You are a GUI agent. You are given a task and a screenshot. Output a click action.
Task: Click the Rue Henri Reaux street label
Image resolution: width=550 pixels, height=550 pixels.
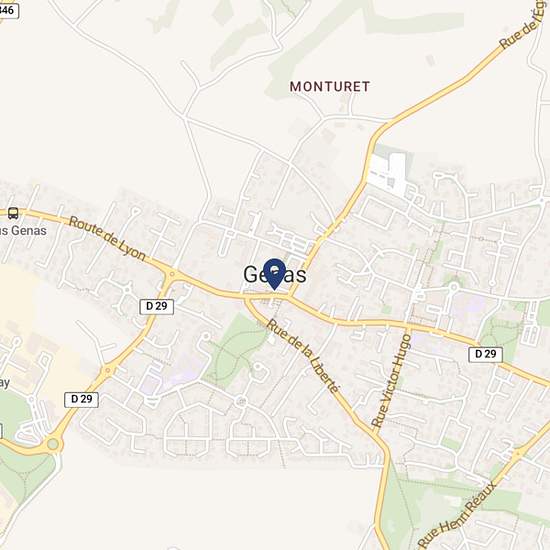tap(458, 515)
